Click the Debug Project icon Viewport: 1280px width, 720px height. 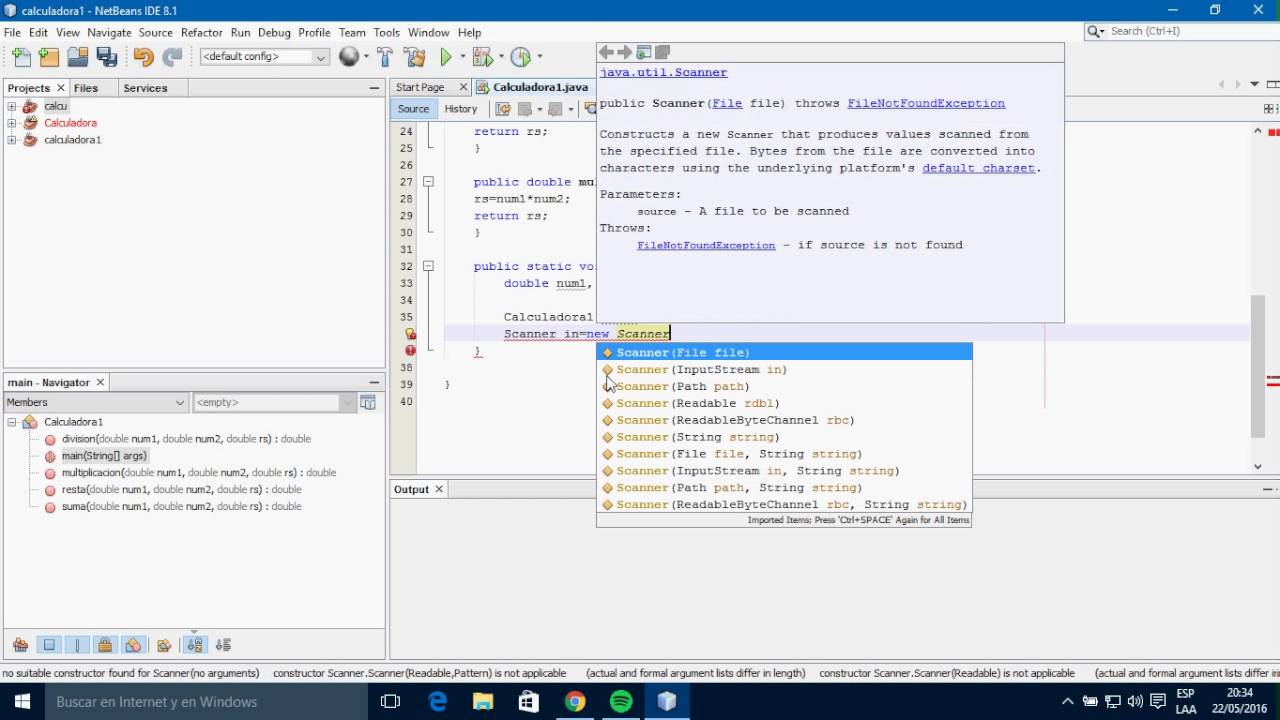coord(481,57)
